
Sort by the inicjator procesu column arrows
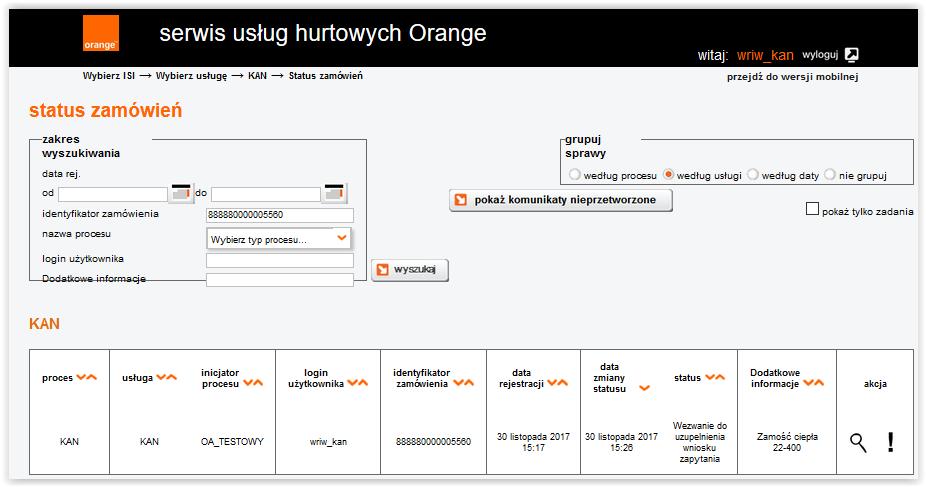tap(253, 383)
